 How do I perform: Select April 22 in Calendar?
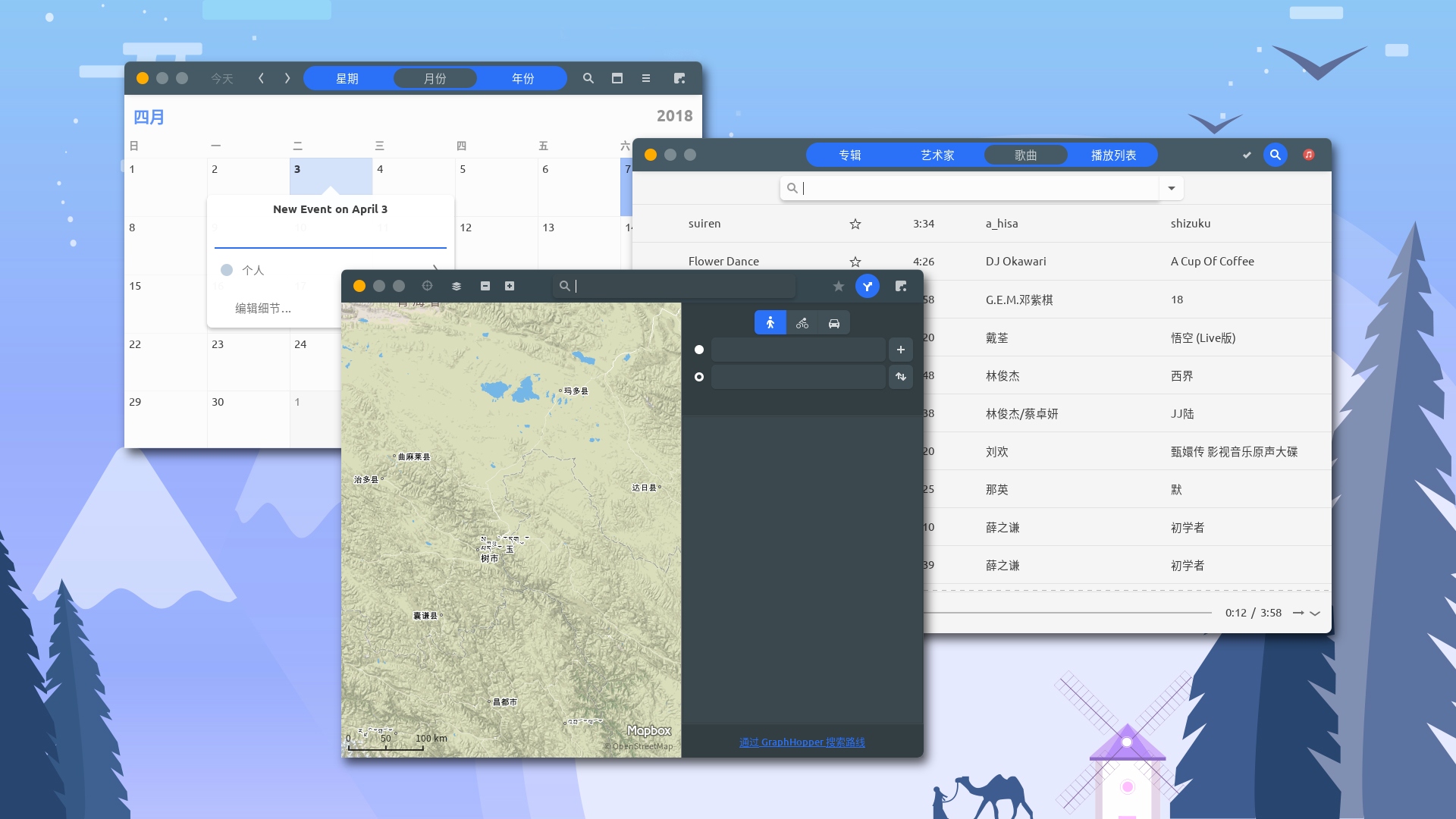tap(165, 362)
